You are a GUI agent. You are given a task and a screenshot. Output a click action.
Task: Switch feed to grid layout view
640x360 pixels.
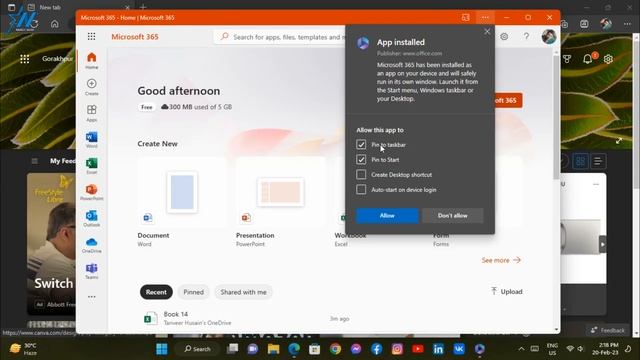(x=580, y=161)
